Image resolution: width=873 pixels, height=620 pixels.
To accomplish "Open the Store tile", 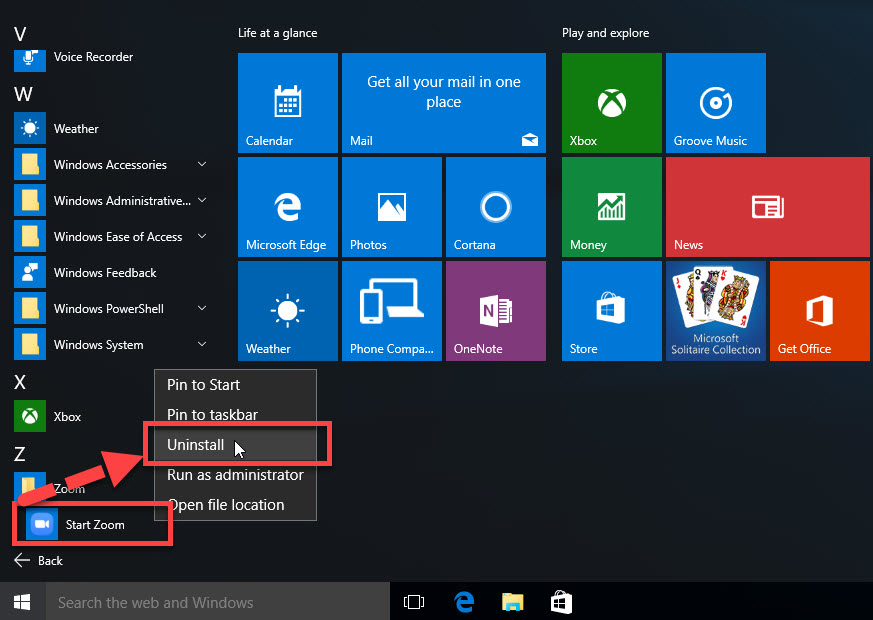I will tap(611, 311).
